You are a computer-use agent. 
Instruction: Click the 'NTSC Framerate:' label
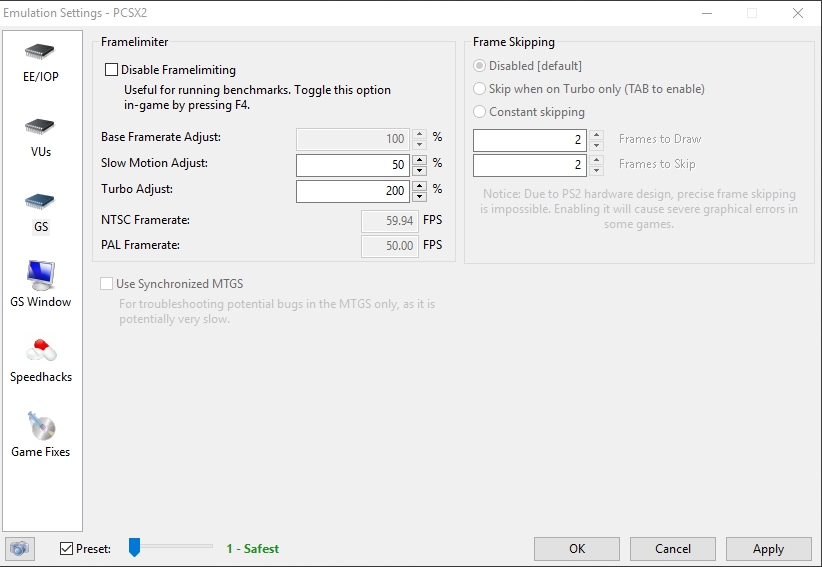pos(145,220)
